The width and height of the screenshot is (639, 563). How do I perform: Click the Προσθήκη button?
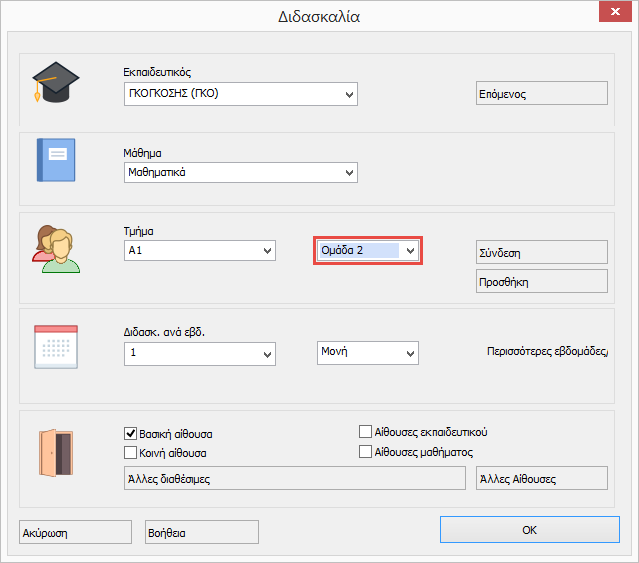[542, 281]
